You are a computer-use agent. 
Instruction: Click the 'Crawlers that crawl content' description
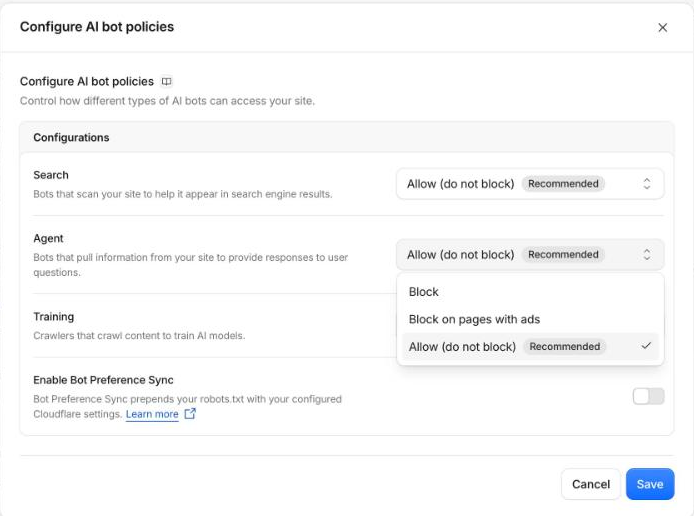click(139, 335)
